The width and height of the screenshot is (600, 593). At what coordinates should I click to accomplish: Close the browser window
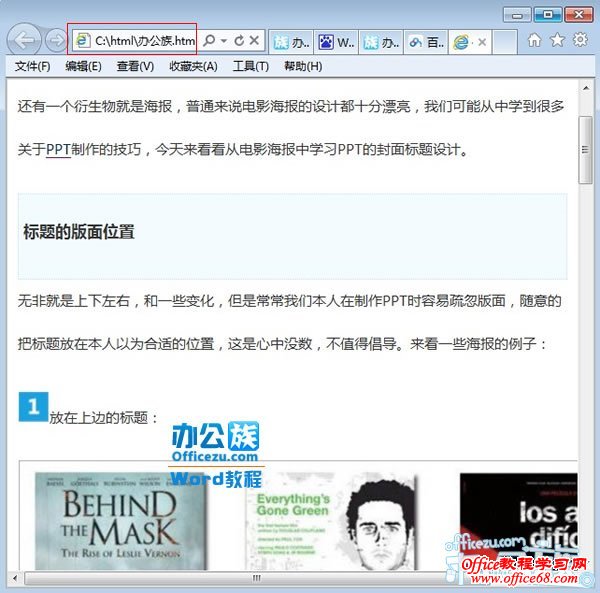click(579, 15)
